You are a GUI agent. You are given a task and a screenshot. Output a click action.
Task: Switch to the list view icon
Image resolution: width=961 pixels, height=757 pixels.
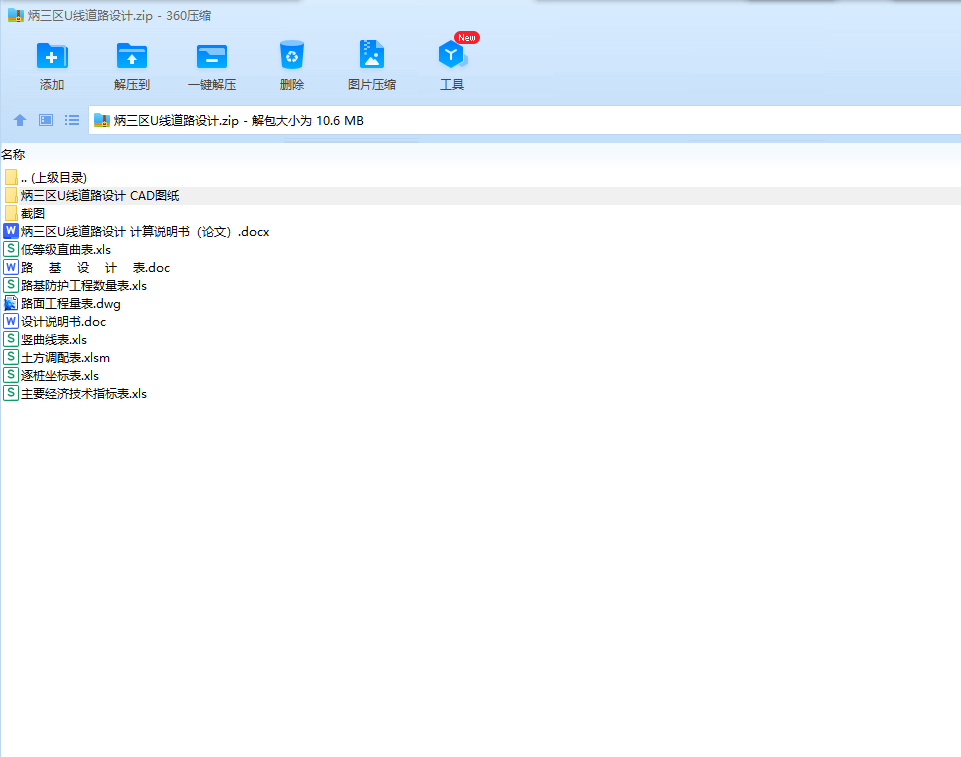pyautogui.click(x=72, y=120)
